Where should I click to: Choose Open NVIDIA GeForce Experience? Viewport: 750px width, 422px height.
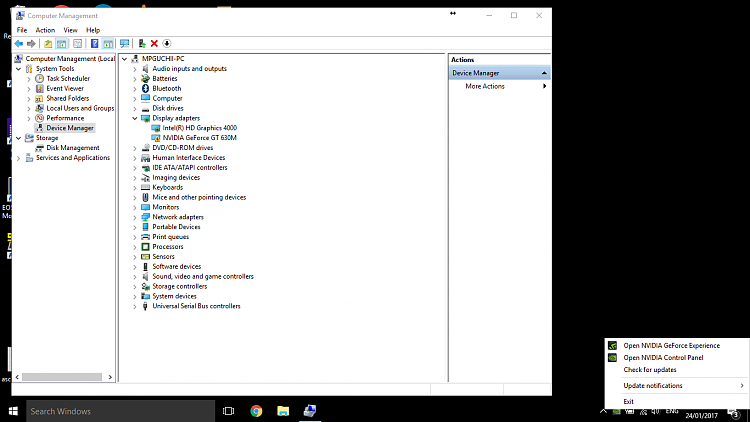(x=671, y=345)
